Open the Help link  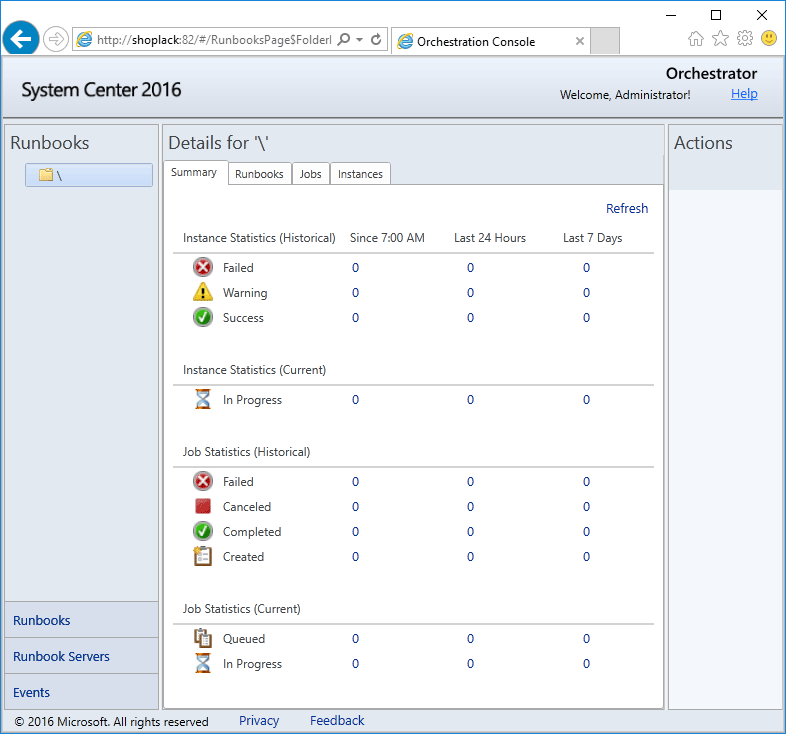coord(744,94)
